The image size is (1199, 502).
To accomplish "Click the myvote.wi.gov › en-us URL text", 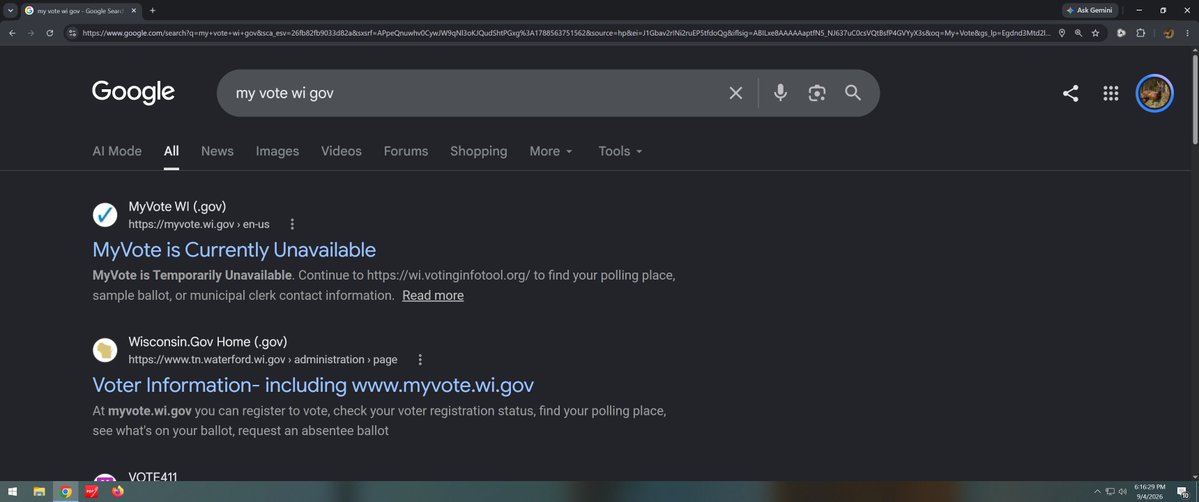I will [x=199, y=224].
